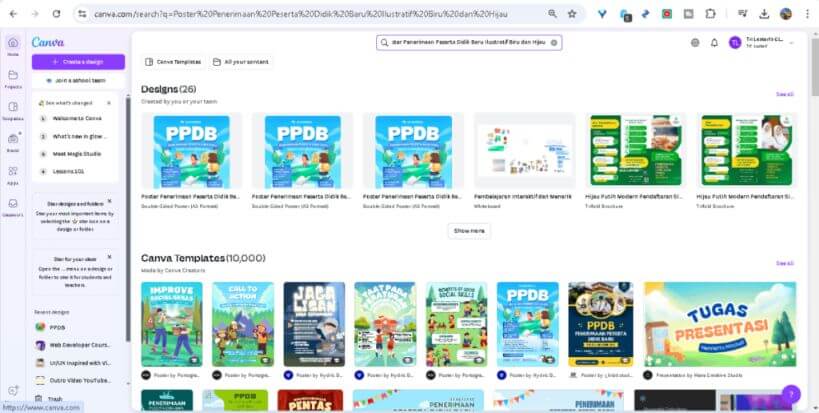
Task: Click the Show more button under Designs
Action: (x=469, y=231)
